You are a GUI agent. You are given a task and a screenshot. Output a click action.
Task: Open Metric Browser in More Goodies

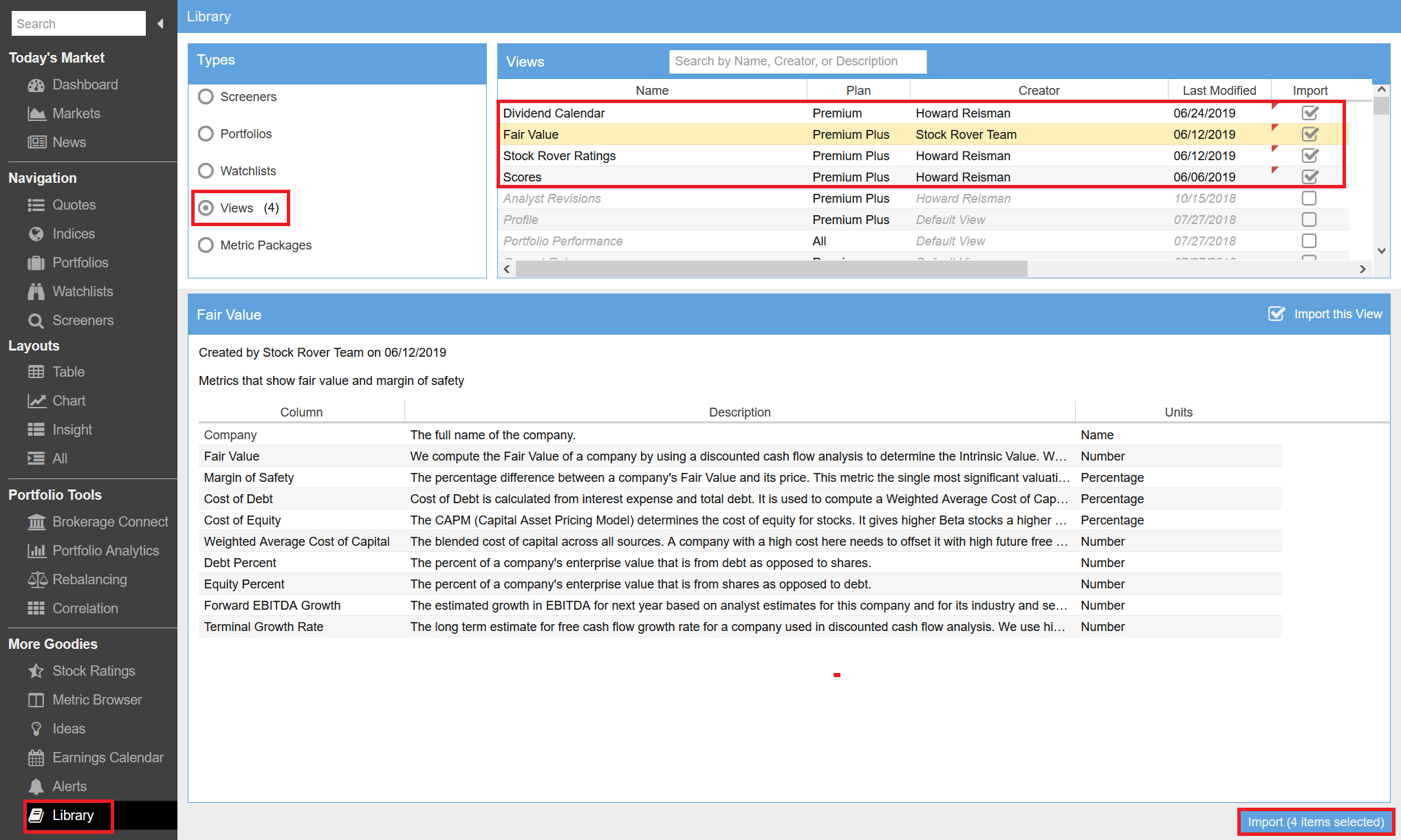(97, 700)
